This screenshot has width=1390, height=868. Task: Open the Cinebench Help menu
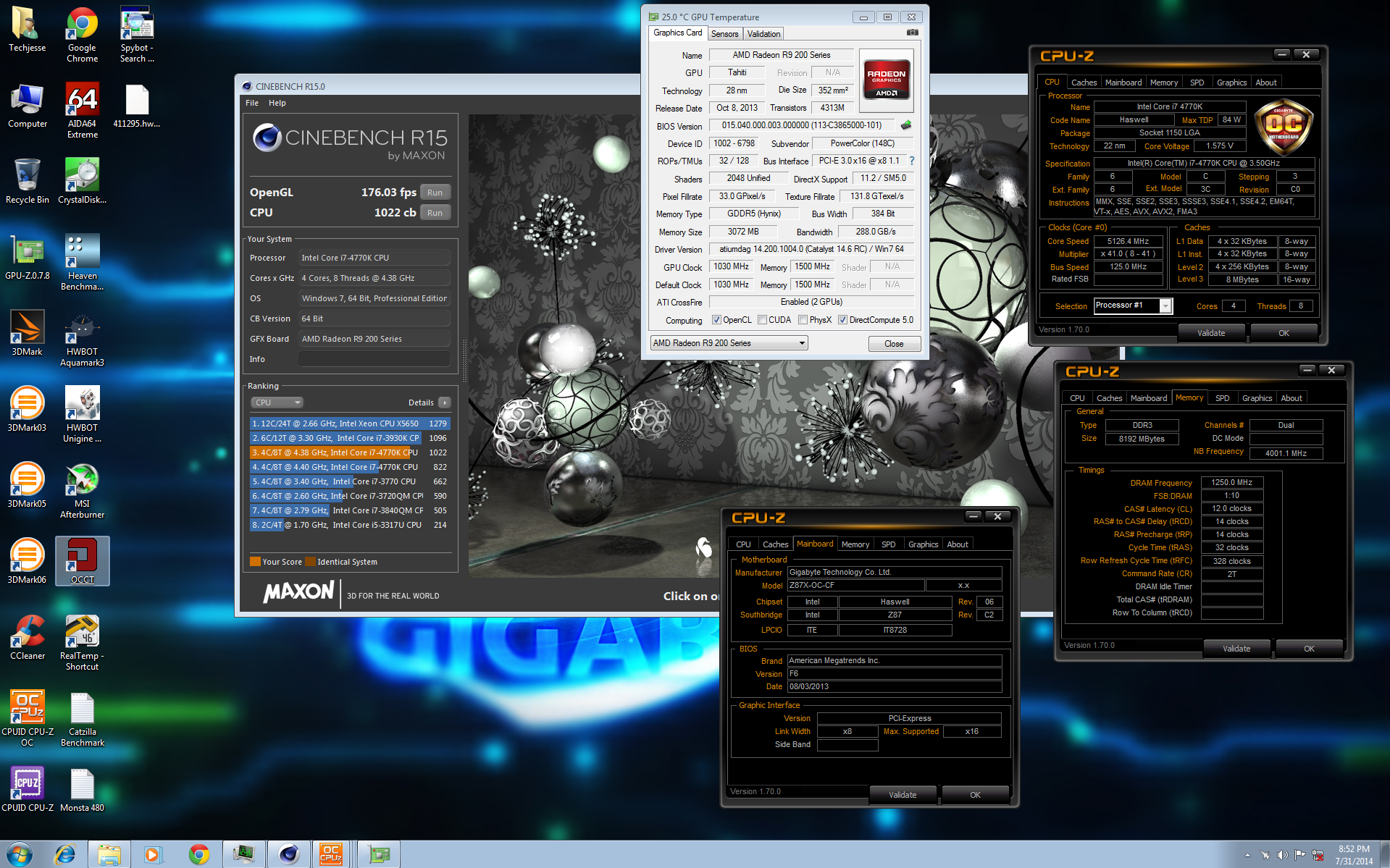click(277, 103)
